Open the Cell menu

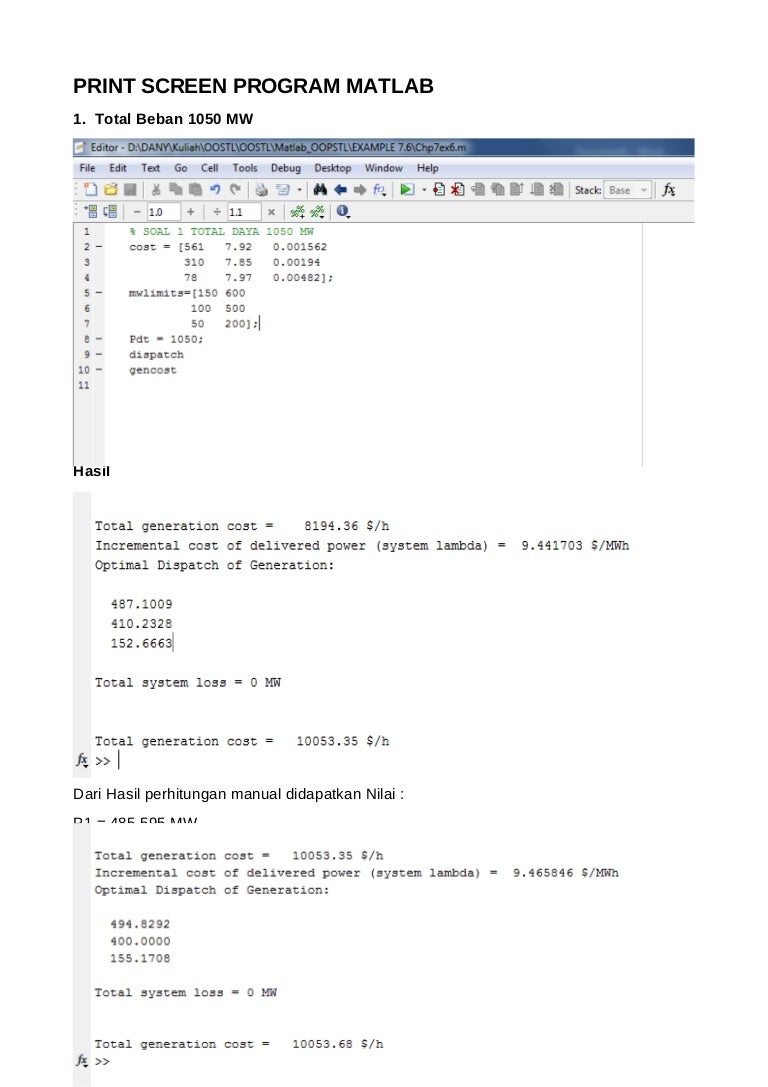210,168
